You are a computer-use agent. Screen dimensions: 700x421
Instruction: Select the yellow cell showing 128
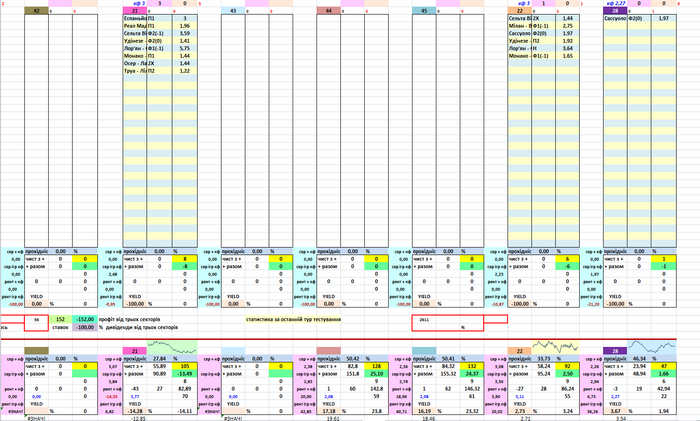click(x=376, y=366)
